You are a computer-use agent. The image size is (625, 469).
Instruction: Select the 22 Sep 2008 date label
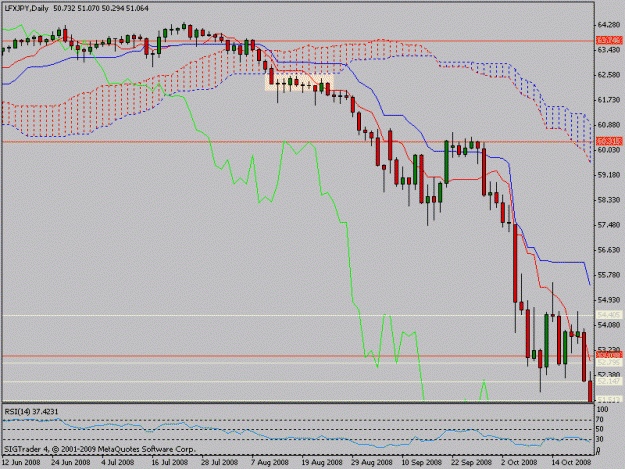click(471, 462)
